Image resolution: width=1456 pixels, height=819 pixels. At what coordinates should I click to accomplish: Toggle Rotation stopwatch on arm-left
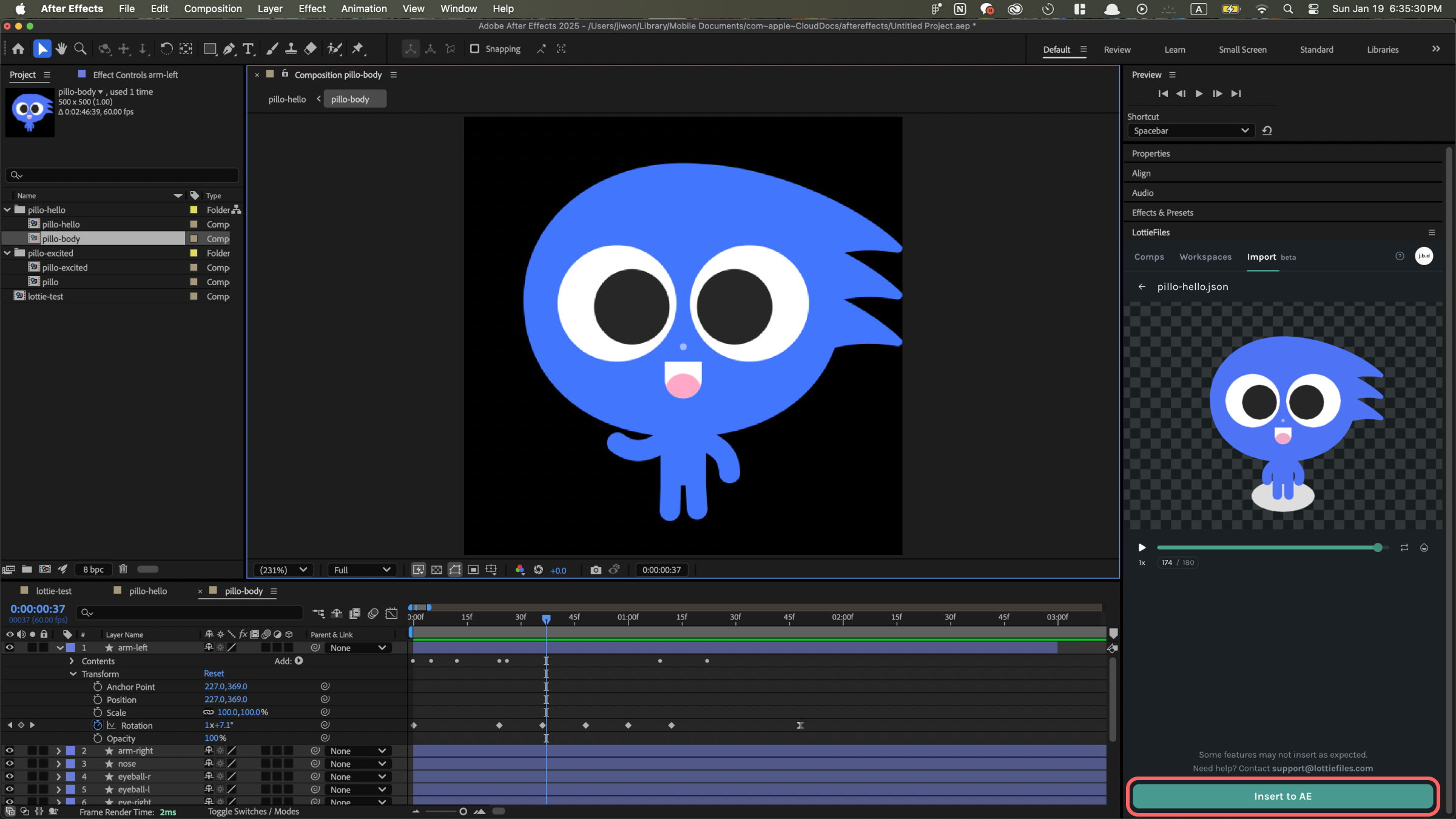(x=98, y=725)
